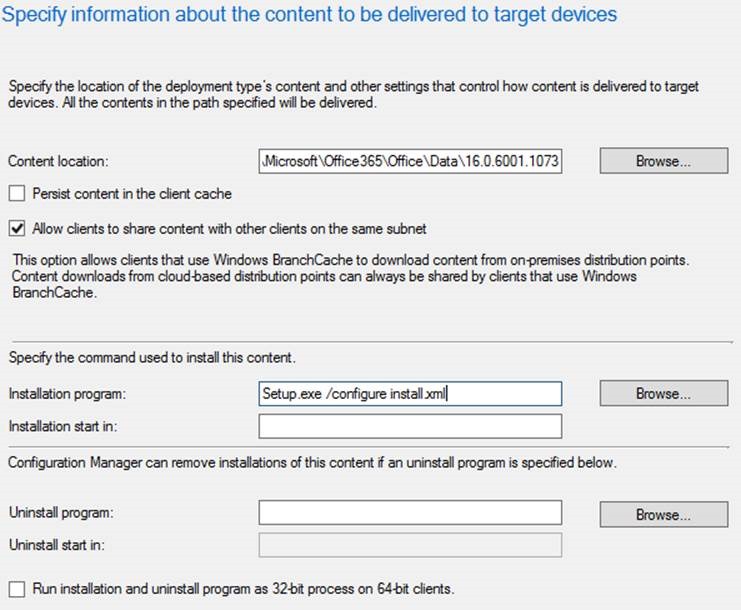Screen dimensions: 741x610
Task: Click the 'Uninstall program:' label
Action: (x=61, y=513)
